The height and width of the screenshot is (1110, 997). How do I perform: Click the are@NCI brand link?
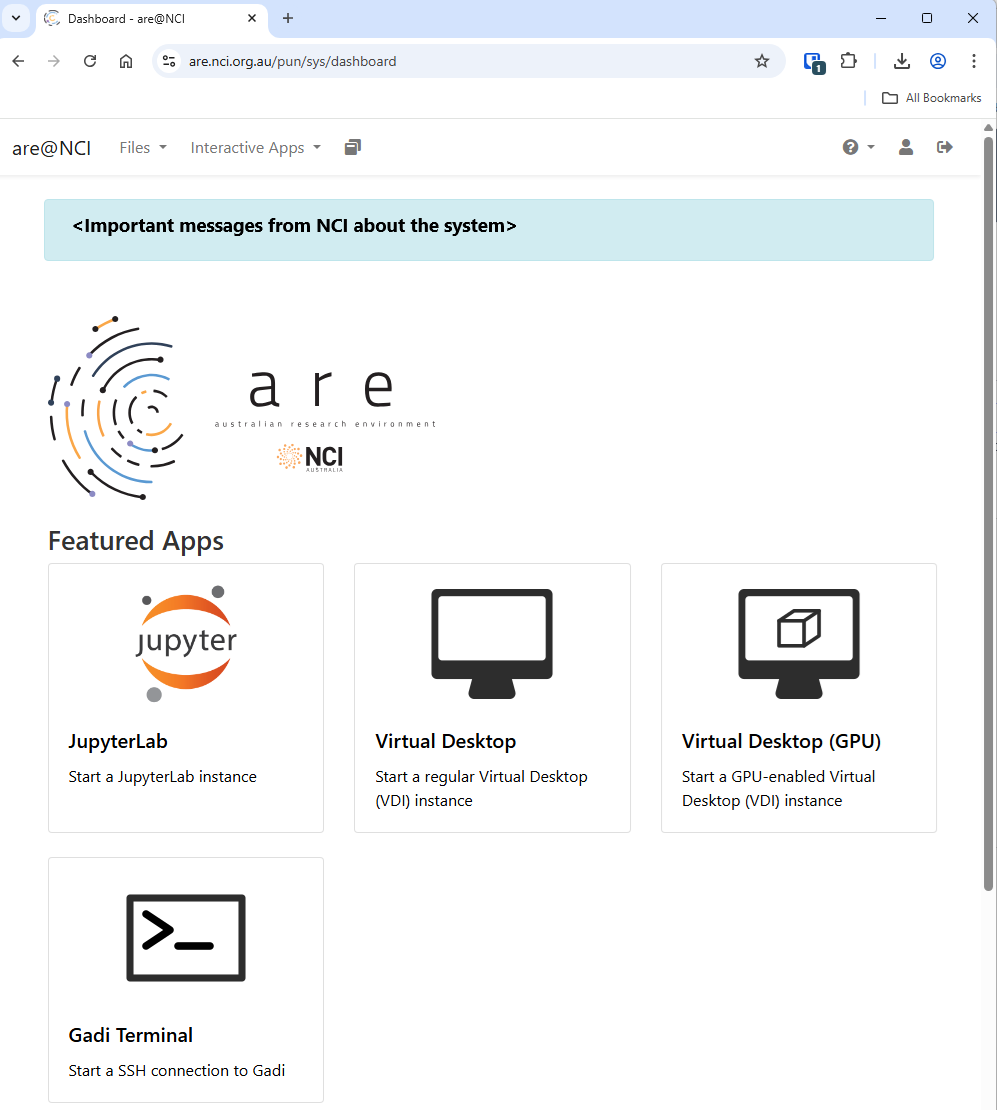pyautogui.click(x=51, y=148)
